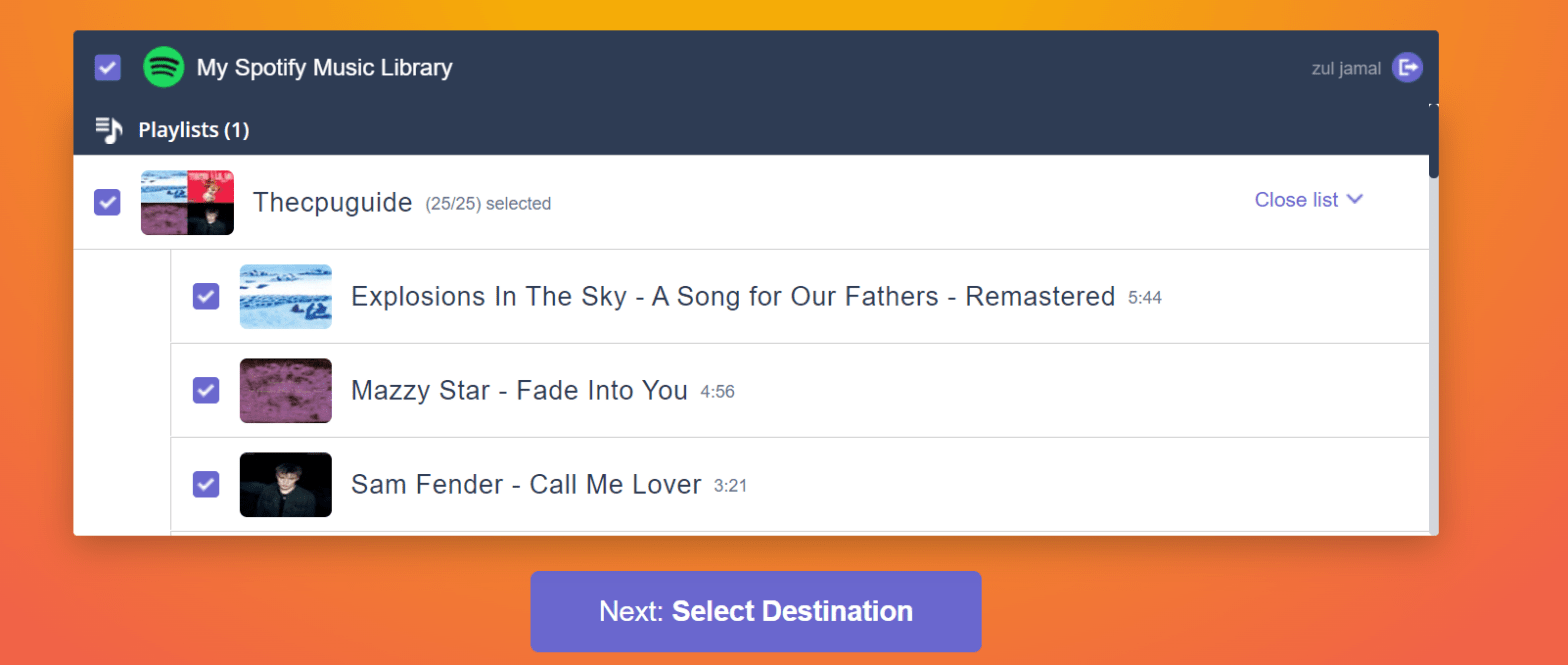The height and width of the screenshot is (665, 1568).
Task: Click the My Spotify Music Library title
Action: [x=325, y=67]
